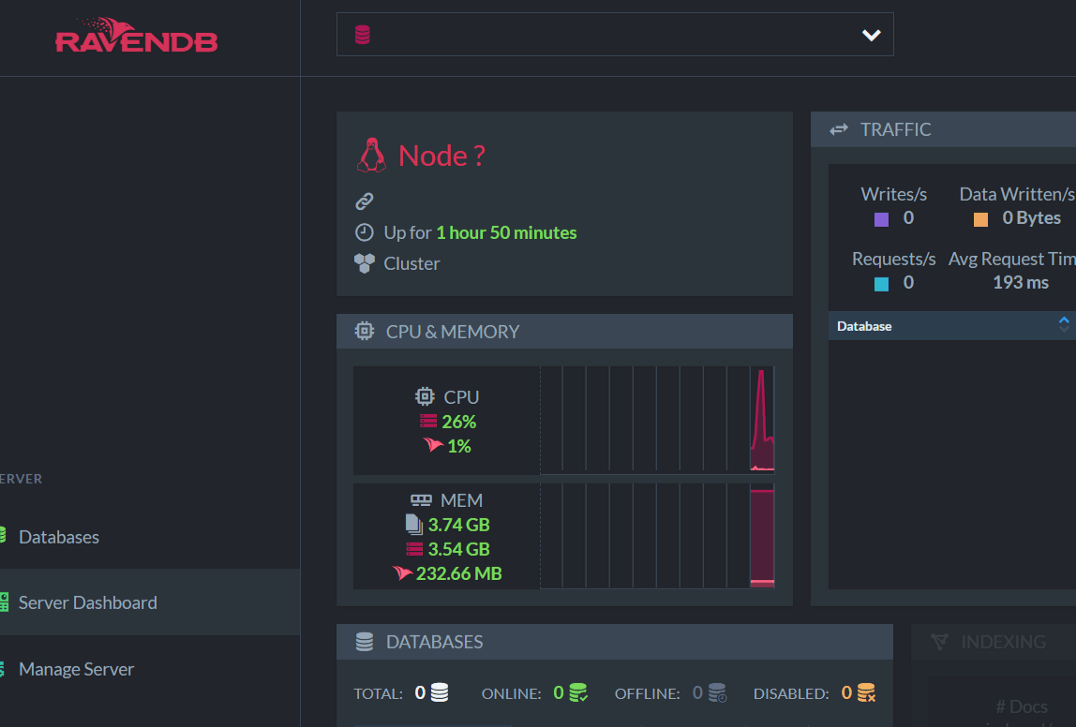Click the RavenDB process CPU icon at 1%
The image size is (1076, 727).
tap(433, 445)
